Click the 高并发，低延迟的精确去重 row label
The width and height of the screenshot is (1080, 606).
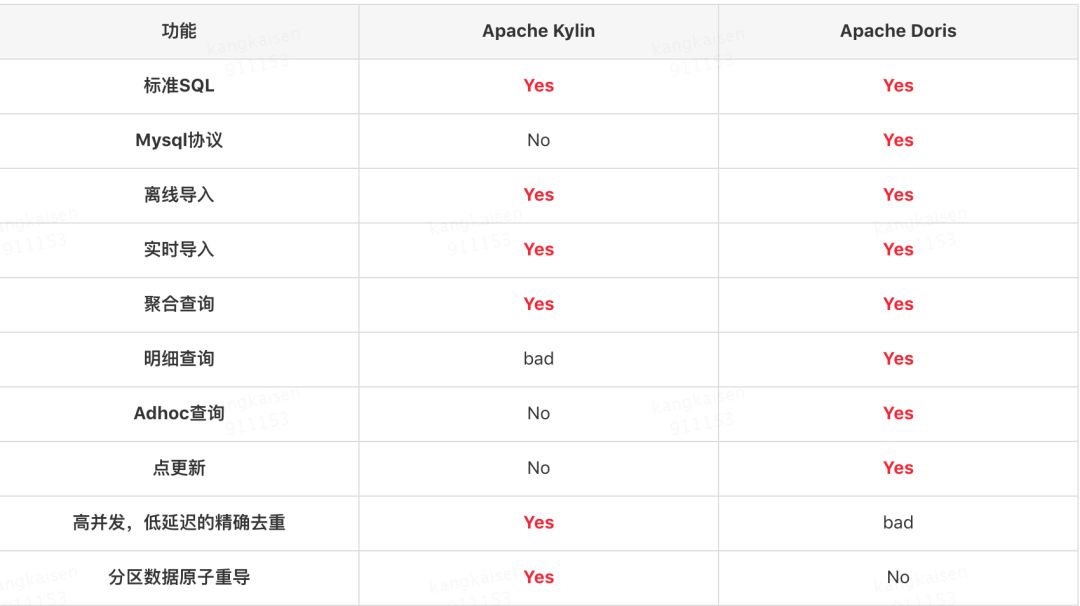click(179, 522)
